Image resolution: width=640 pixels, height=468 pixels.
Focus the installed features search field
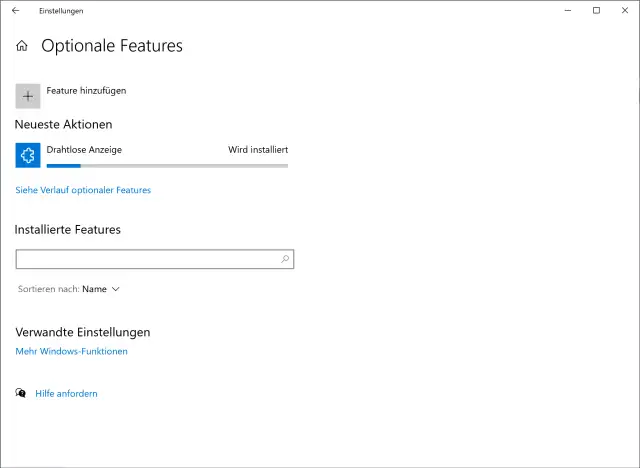[x=147, y=259]
